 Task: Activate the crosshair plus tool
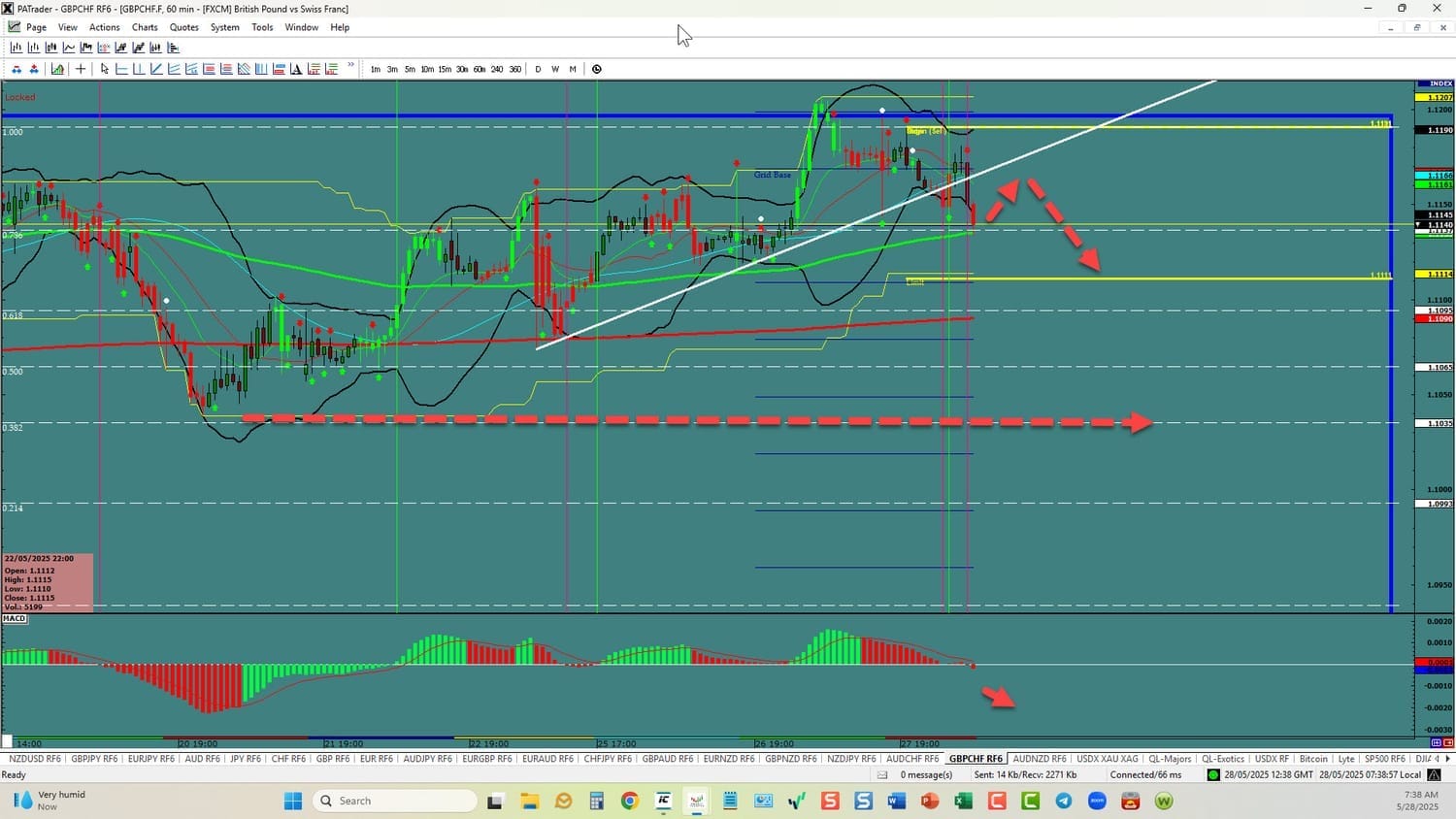click(81, 69)
